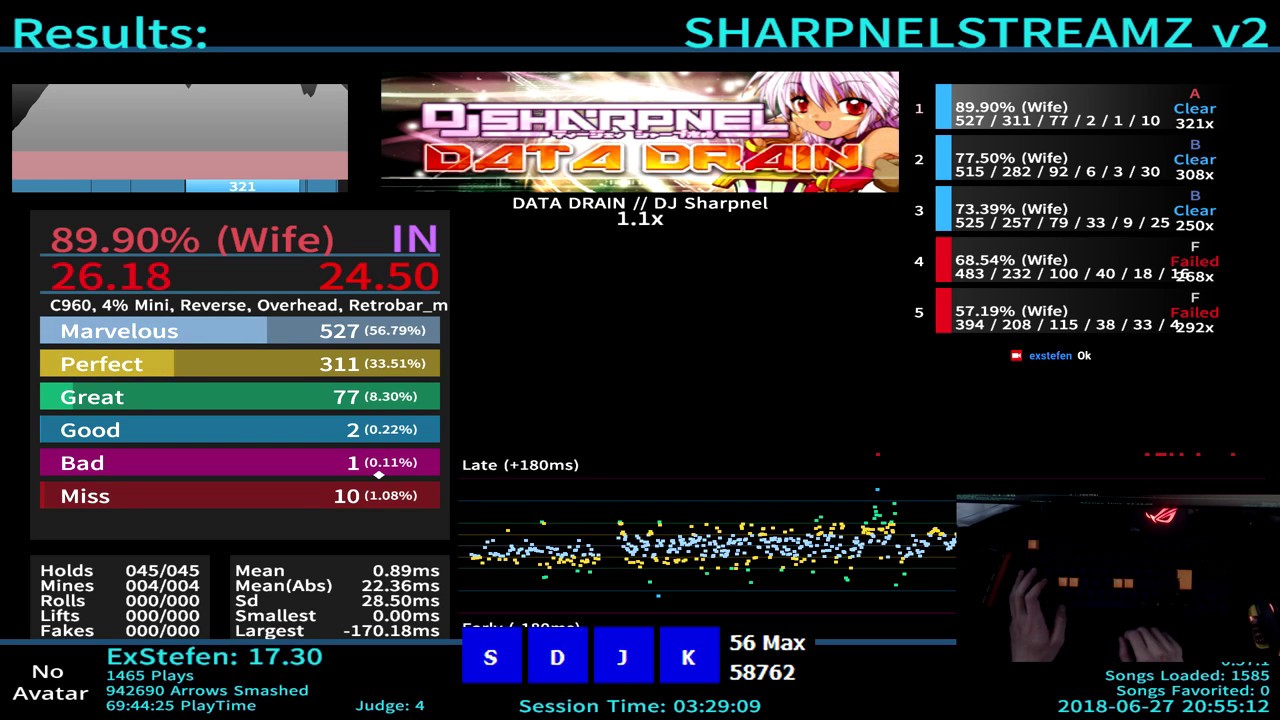This screenshot has width=1280, height=720.
Task: Click the timing offset scatter plot
Action: 708,545
